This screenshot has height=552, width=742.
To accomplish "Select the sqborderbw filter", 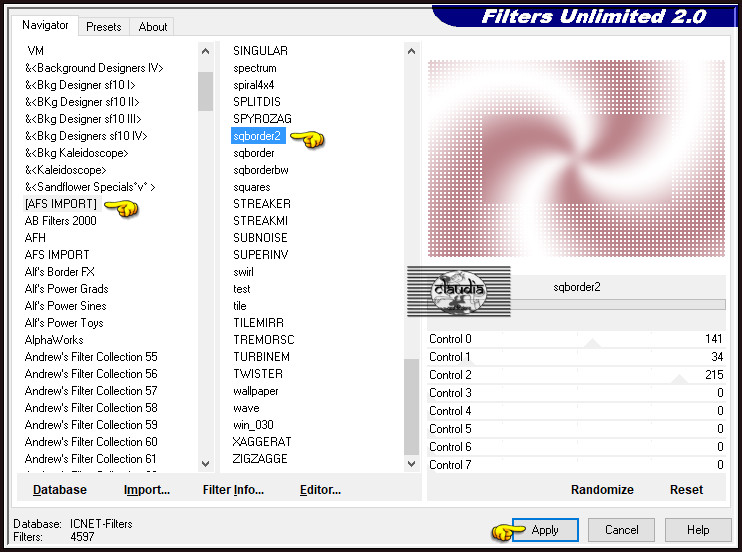I will (261, 170).
